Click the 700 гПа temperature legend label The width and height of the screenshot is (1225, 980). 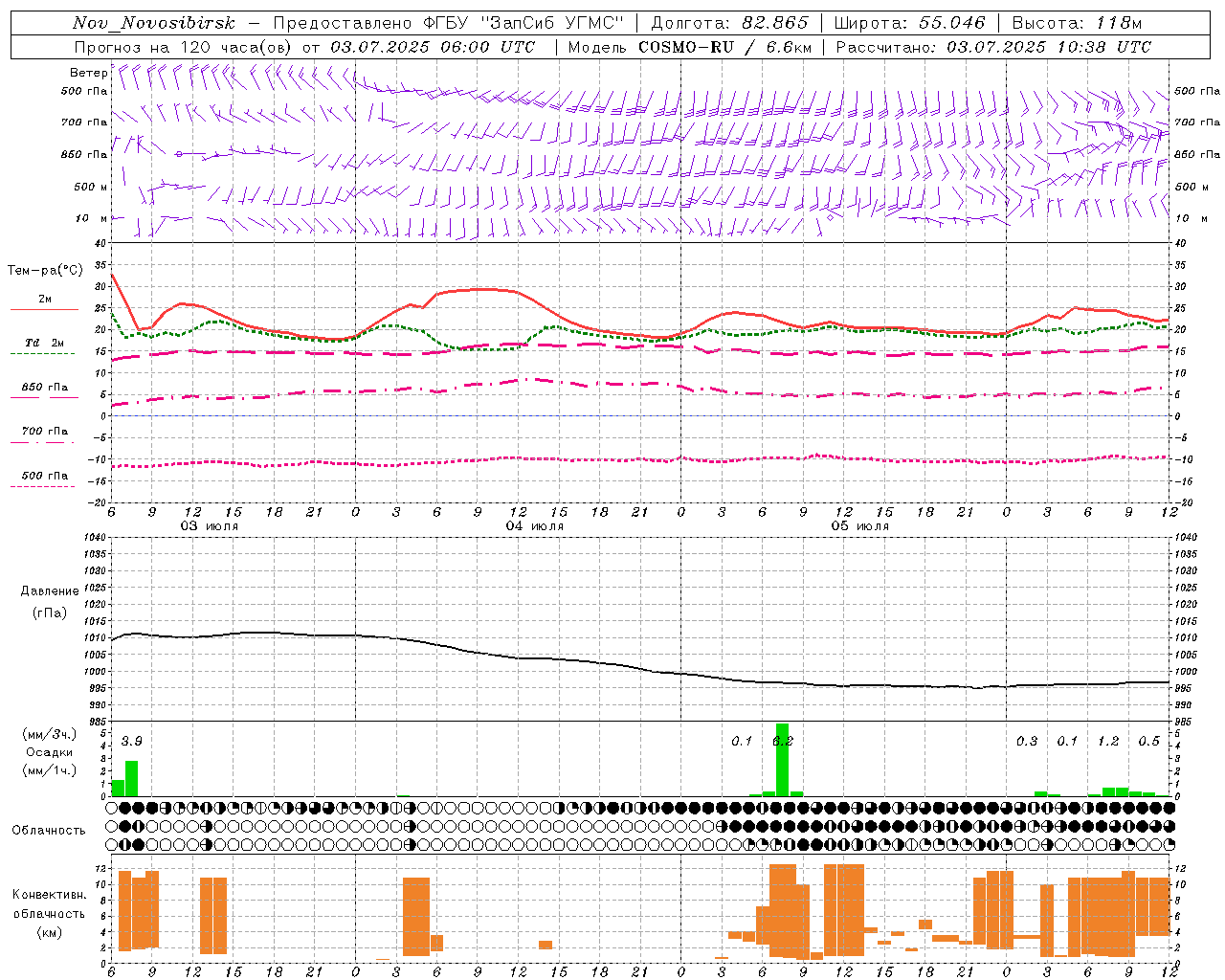pos(45,432)
